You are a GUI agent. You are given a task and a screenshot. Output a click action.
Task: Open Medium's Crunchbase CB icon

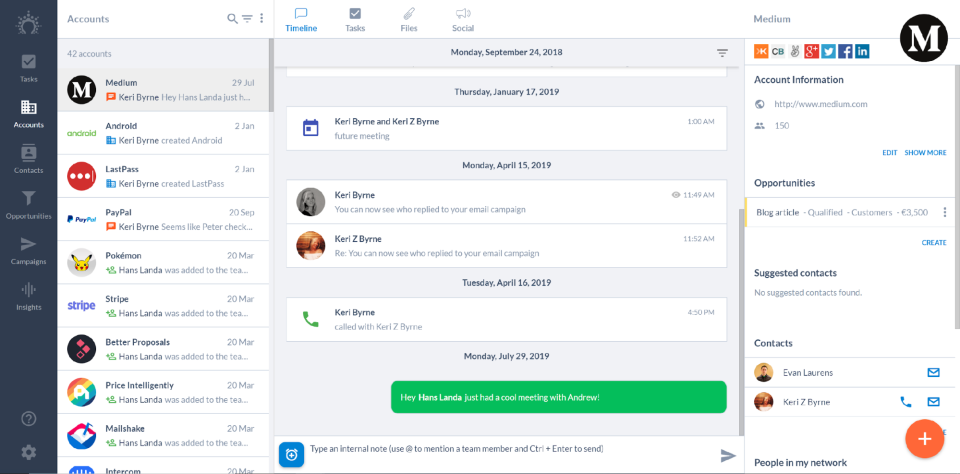(x=778, y=51)
